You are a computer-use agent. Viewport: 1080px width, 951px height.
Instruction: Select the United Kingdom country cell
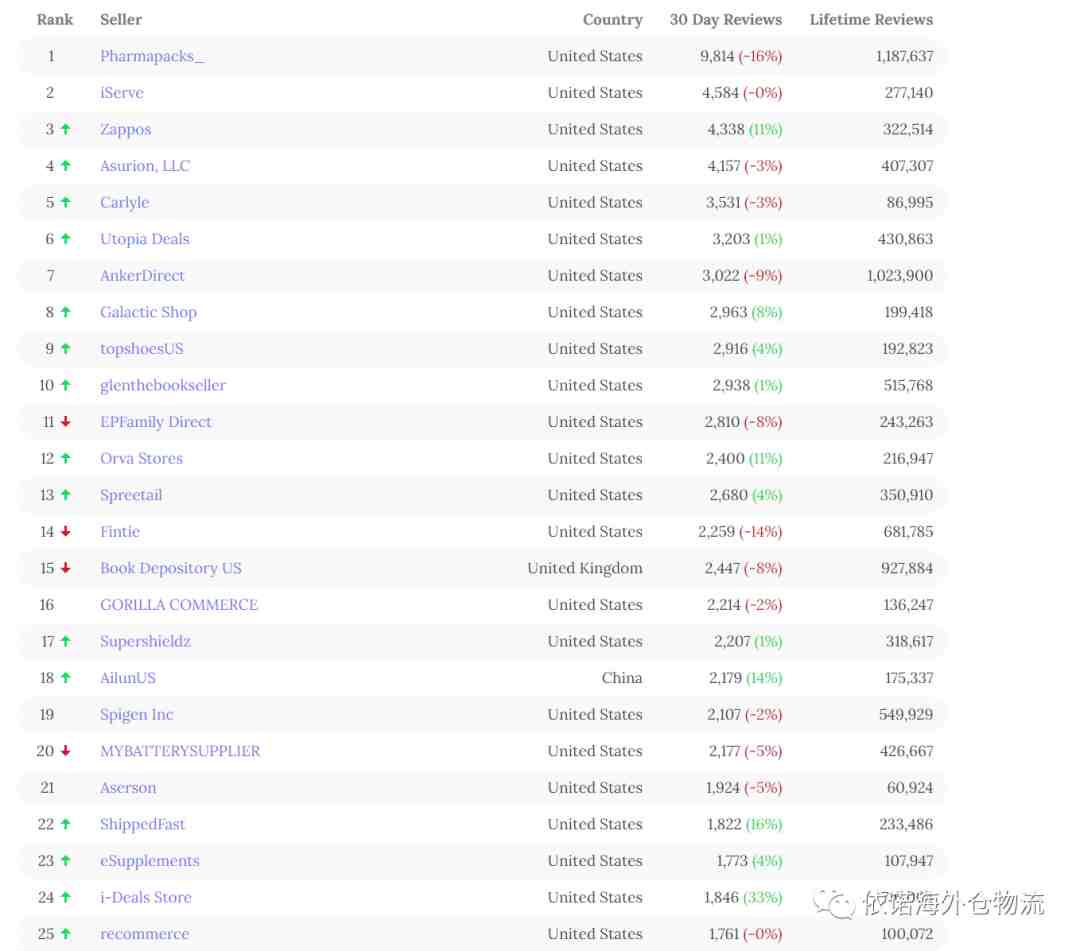[585, 567]
